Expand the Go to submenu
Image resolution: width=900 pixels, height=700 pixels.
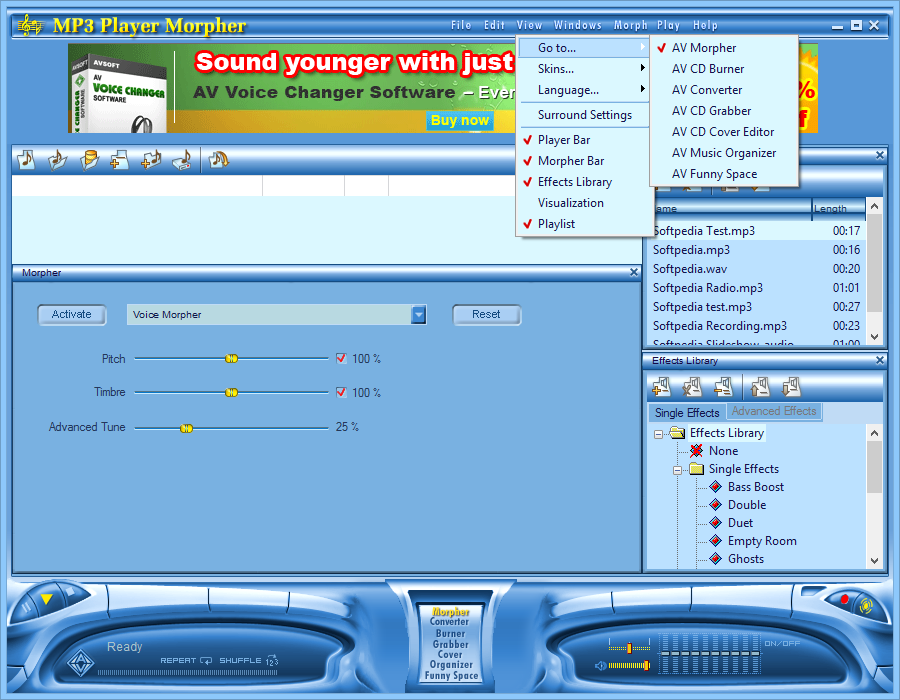coord(585,48)
